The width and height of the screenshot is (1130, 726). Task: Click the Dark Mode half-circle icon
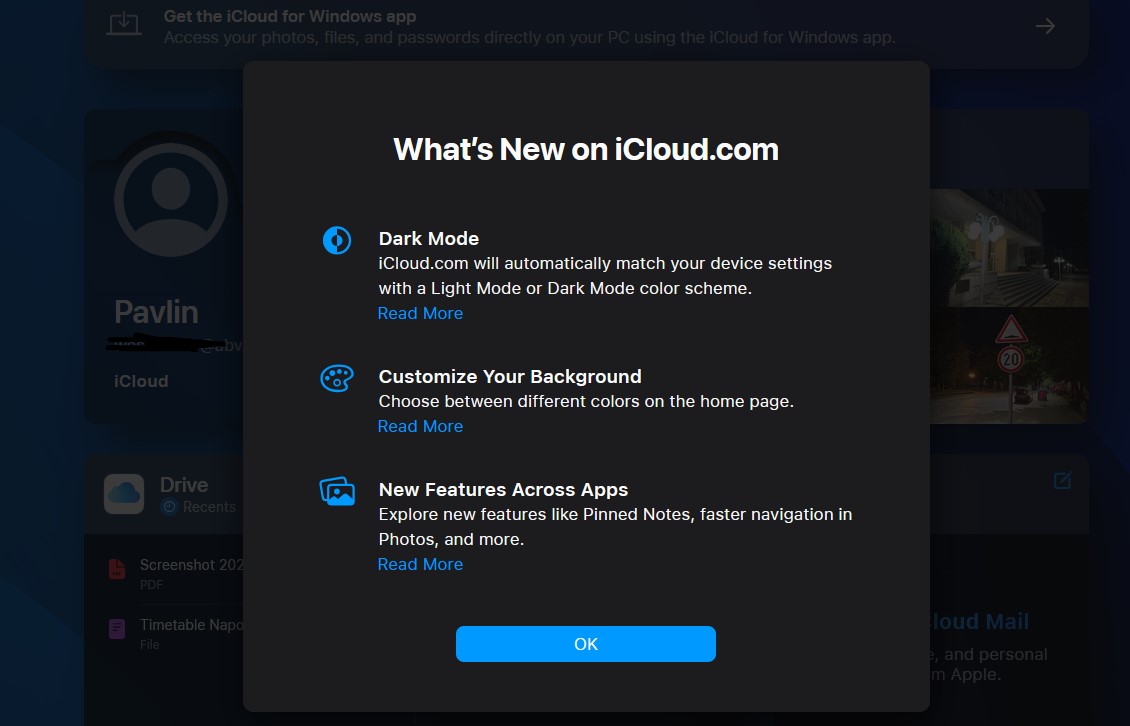click(x=337, y=240)
